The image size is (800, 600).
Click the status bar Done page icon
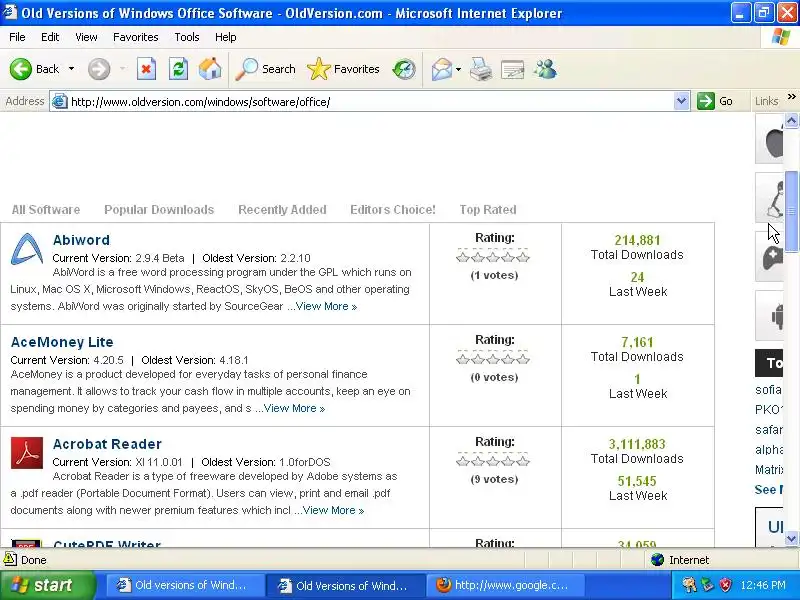click(10, 559)
